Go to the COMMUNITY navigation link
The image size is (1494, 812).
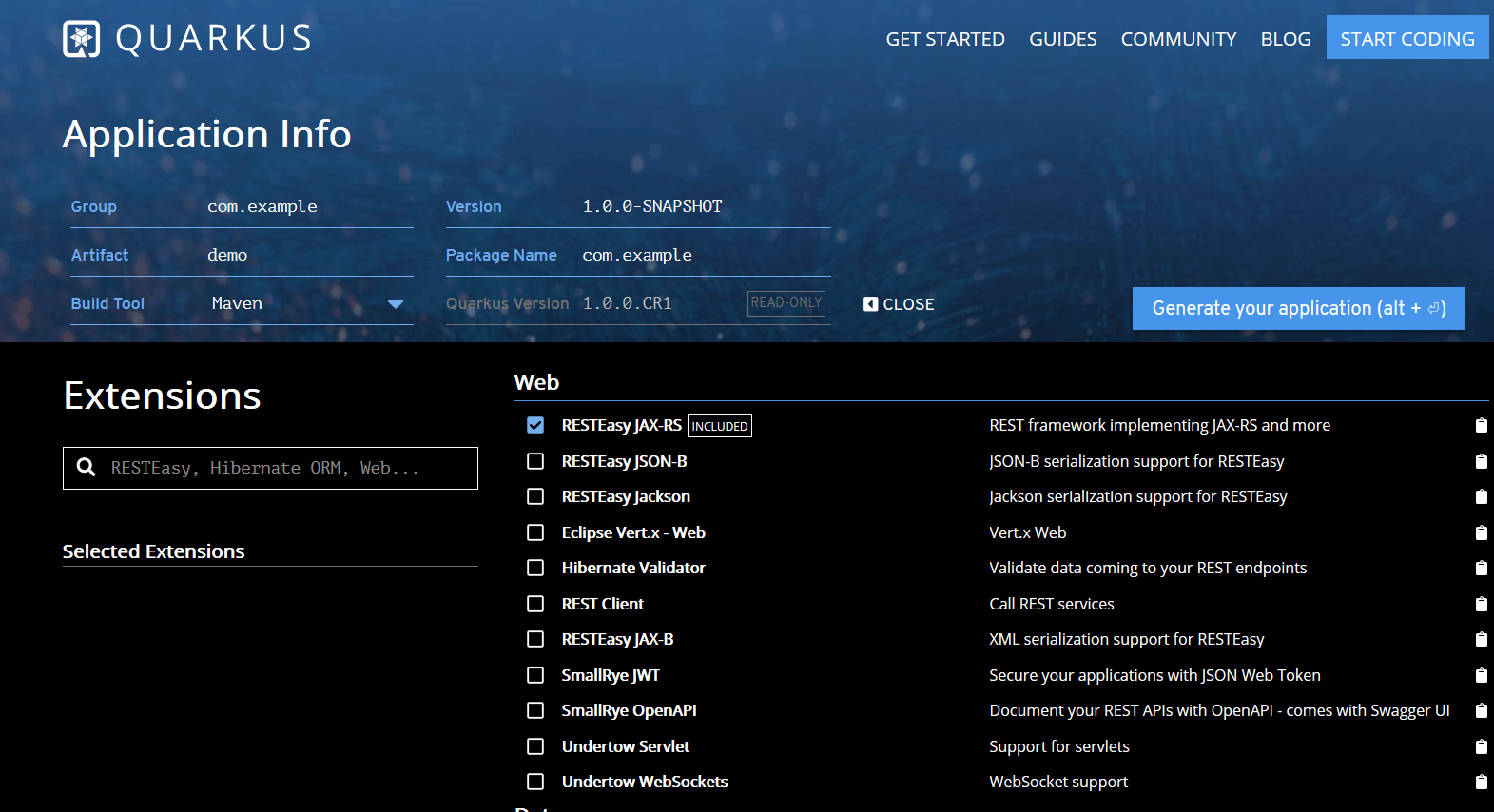tap(1178, 39)
